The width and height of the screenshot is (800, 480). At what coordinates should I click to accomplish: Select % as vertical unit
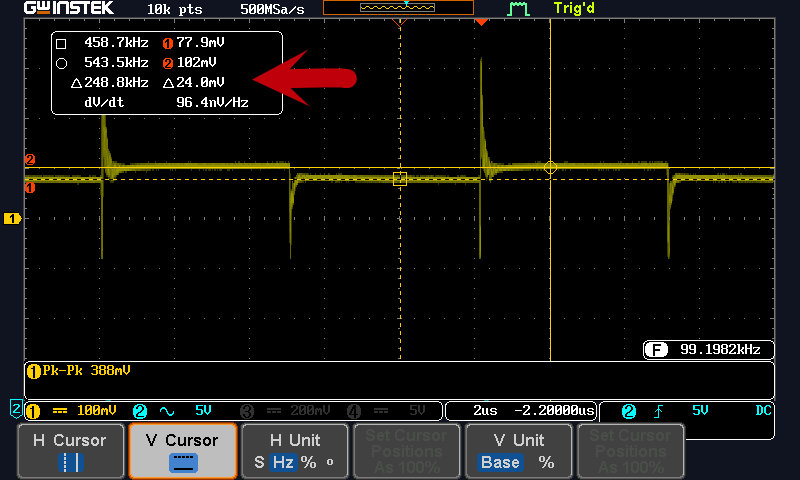546,463
